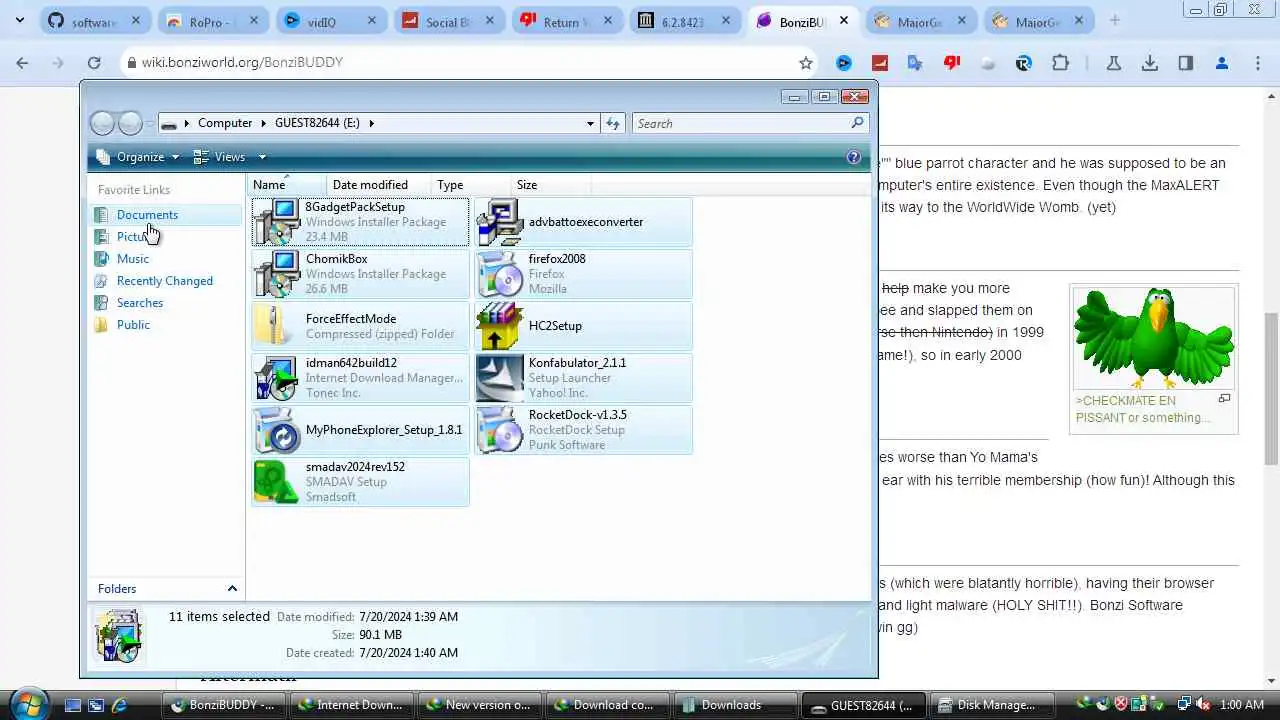The height and width of the screenshot is (720, 1280).
Task: Select the firefox2008 file icon
Action: 499,274
